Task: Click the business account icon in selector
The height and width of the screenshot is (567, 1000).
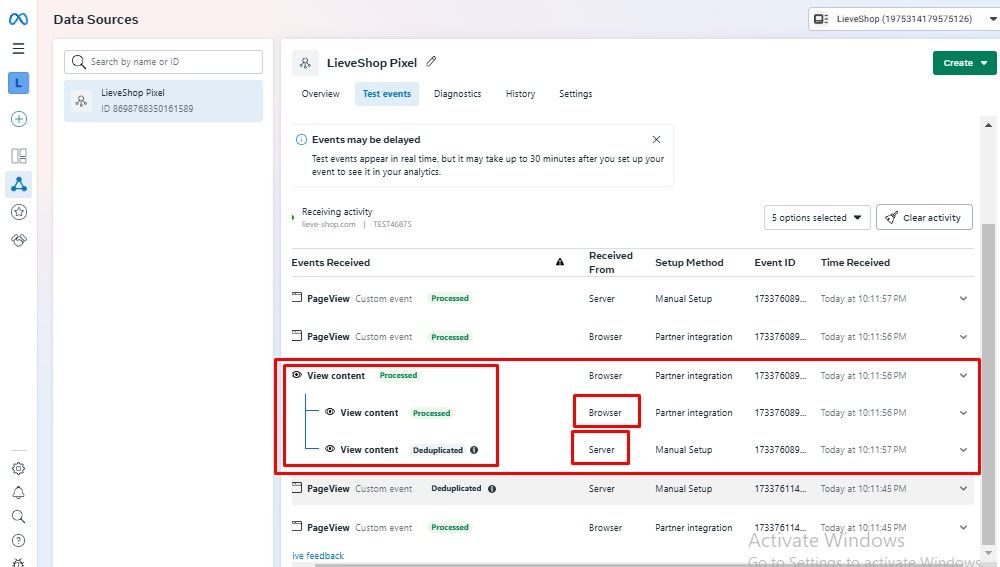Action: [821, 19]
